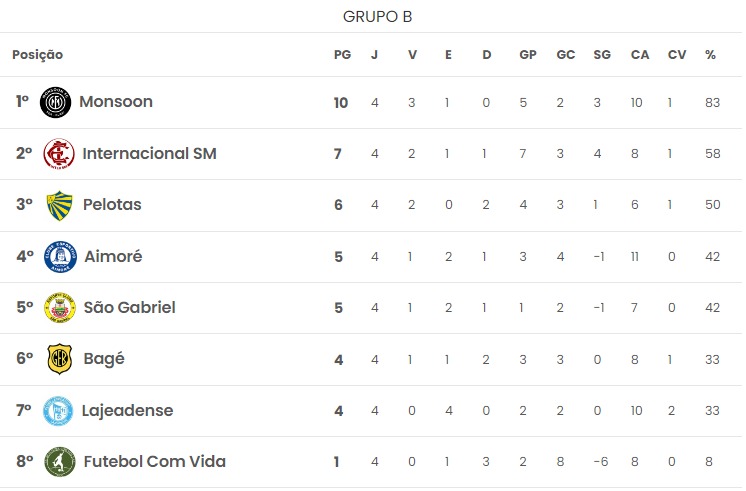Open the Monsoon team name link

[116, 101]
